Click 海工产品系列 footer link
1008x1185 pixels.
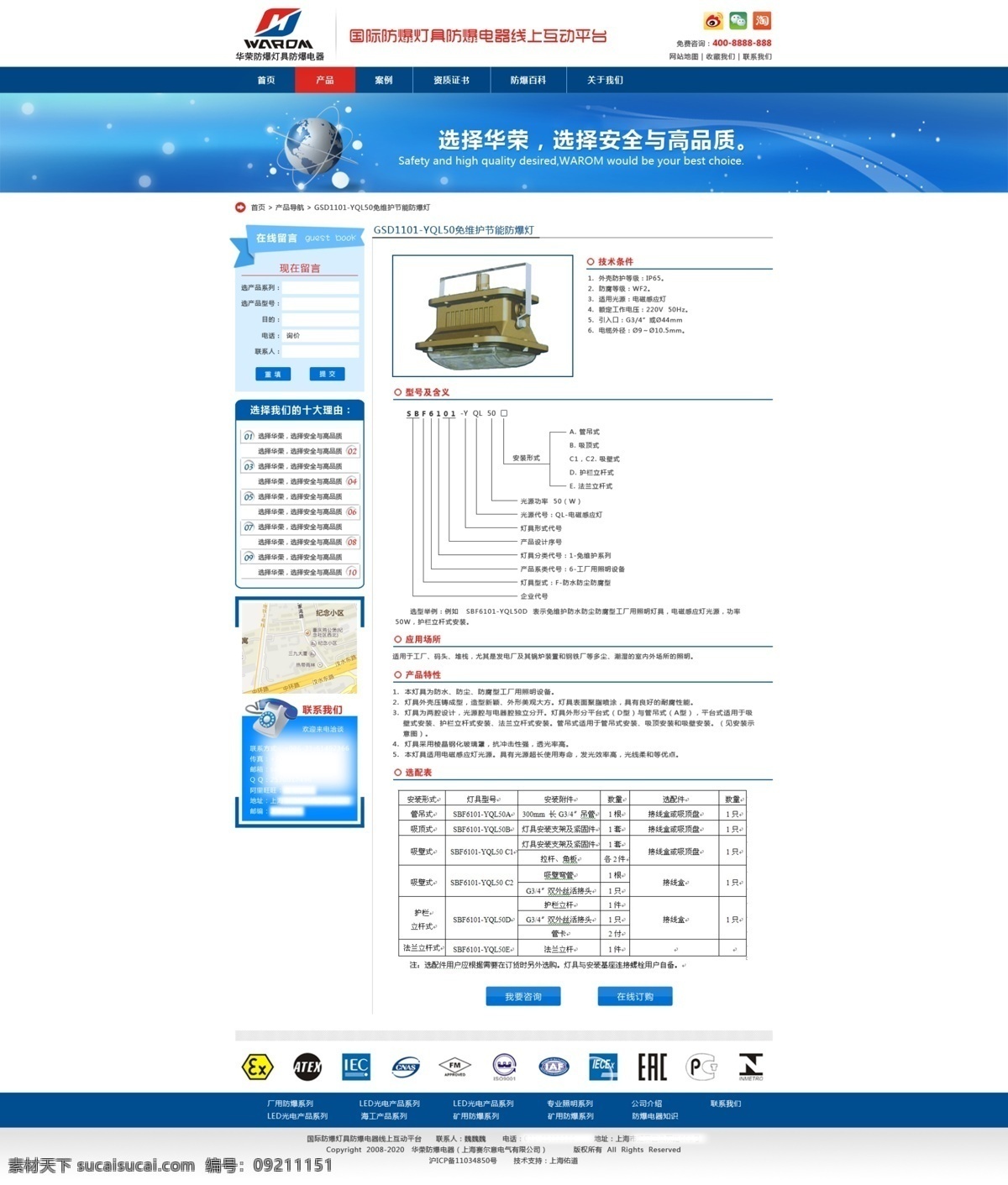pyautogui.click(x=384, y=1116)
